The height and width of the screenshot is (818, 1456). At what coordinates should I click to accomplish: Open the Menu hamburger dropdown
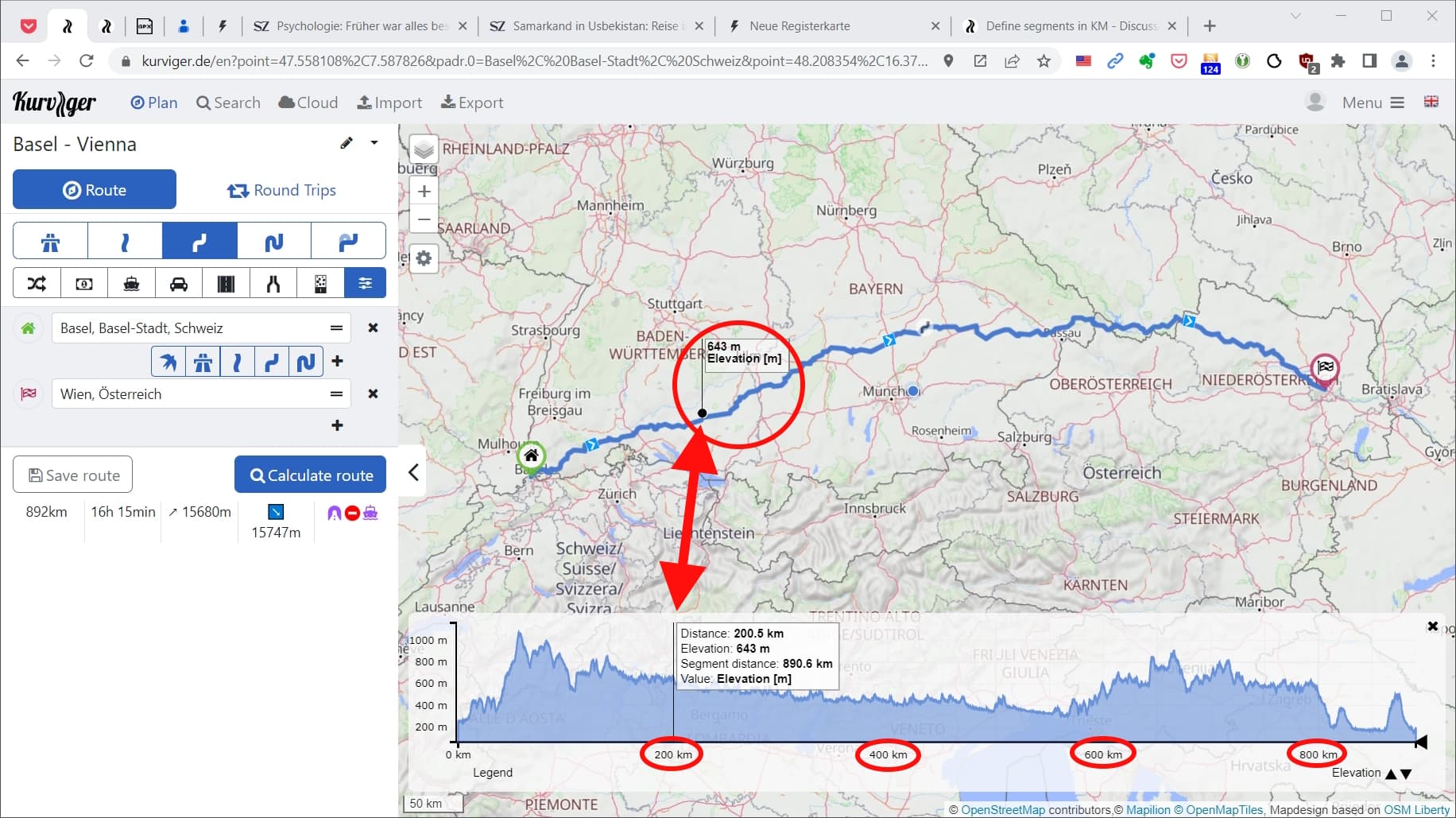pyautogui.click(x=1373, y=103)
